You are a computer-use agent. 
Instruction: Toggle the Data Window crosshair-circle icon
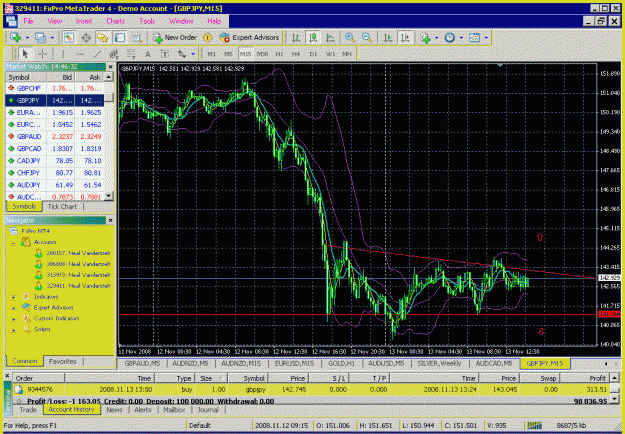point(86,37)
